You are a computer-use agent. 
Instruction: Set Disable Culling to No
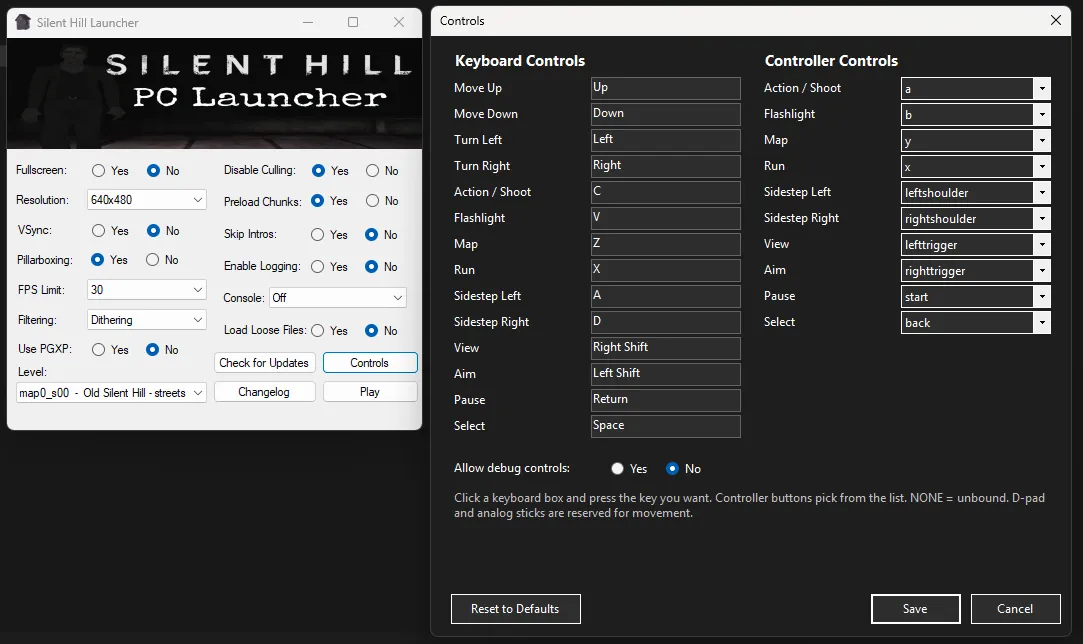tap(372, 171)
